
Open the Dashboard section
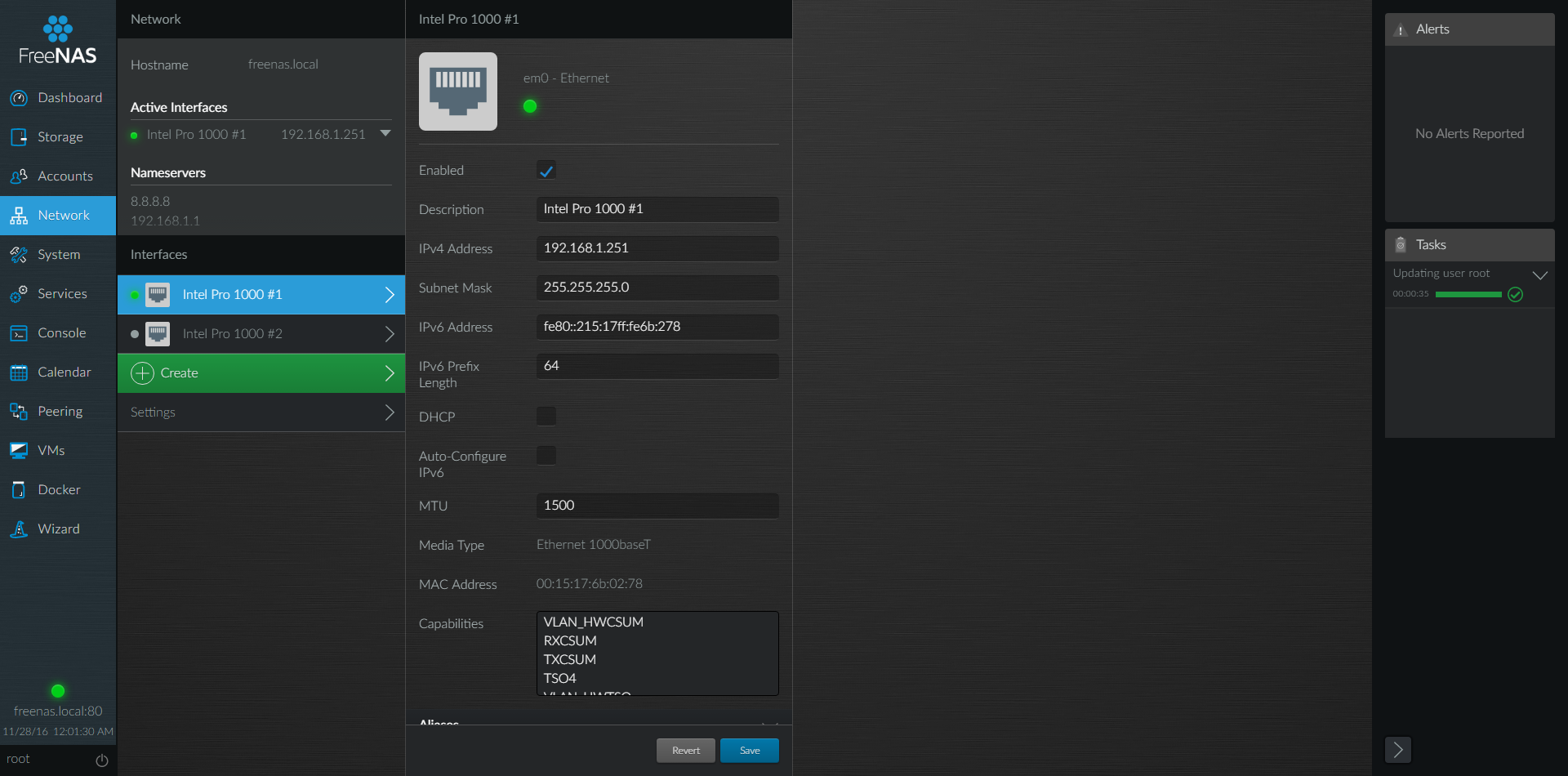(69, 97)
